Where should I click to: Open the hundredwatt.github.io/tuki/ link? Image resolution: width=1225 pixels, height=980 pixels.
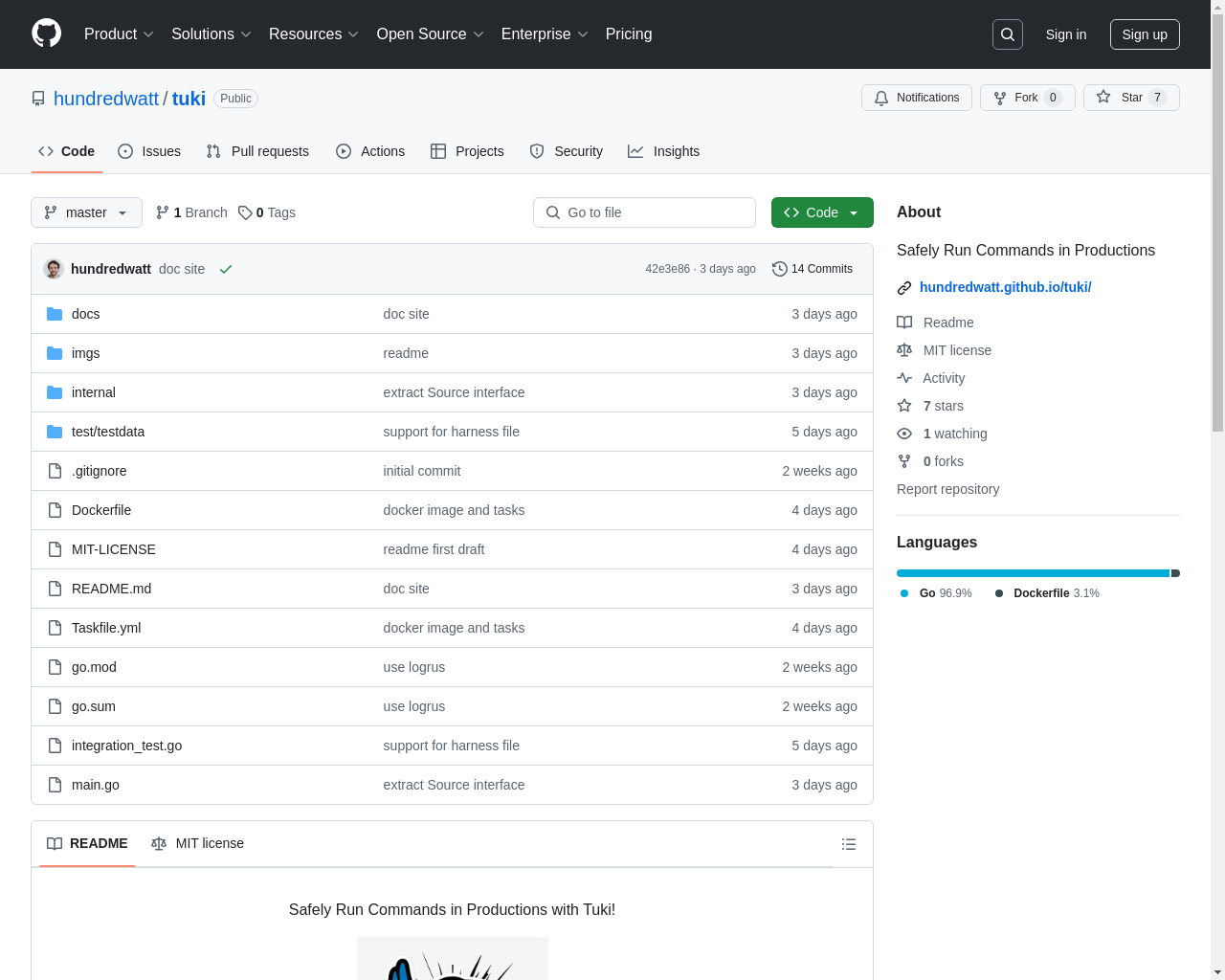[1005, 287]
